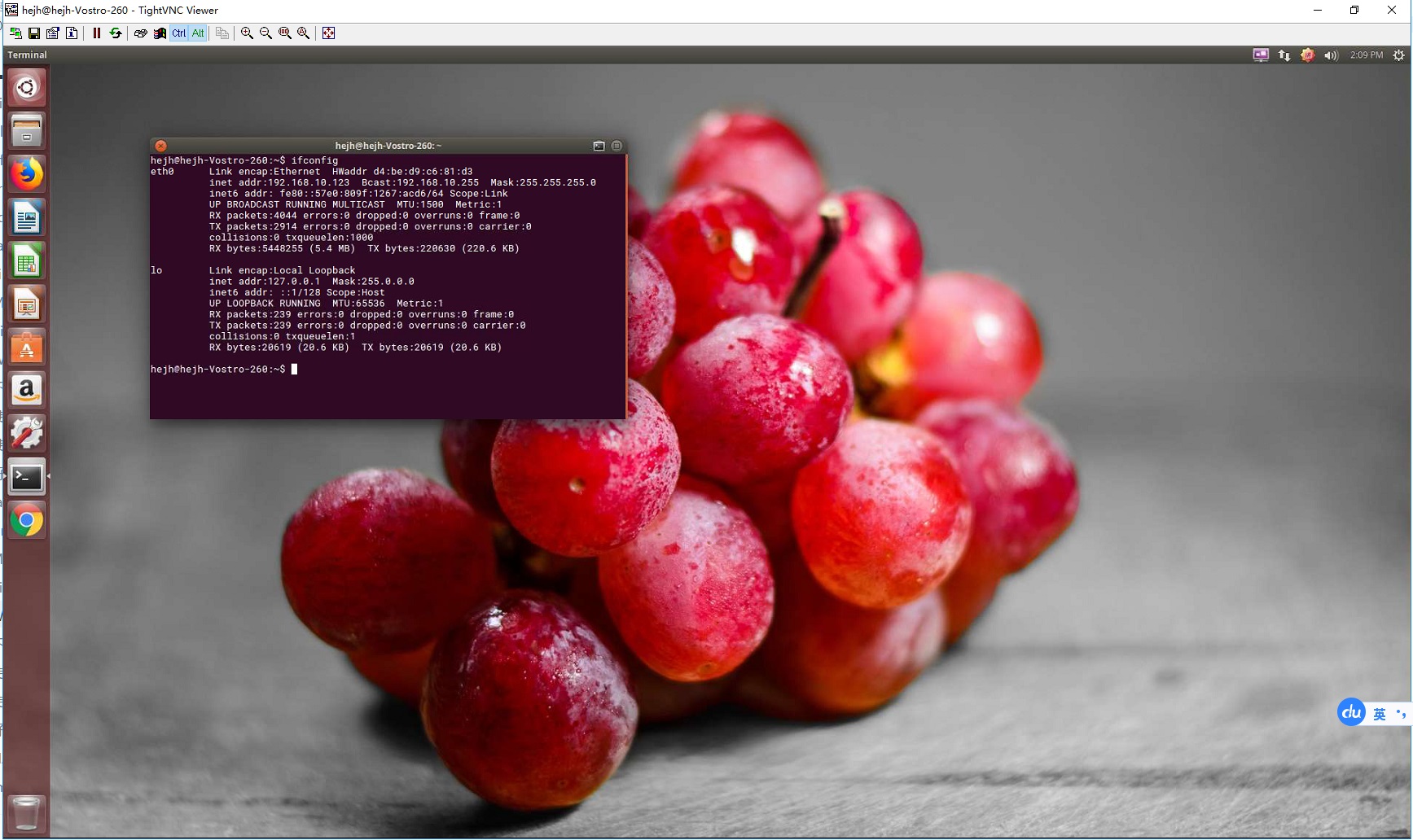Launch LibreOffice Impress from the launcher
The height and width of the screenshot is (840, 1413).
[x=26, y=304]
